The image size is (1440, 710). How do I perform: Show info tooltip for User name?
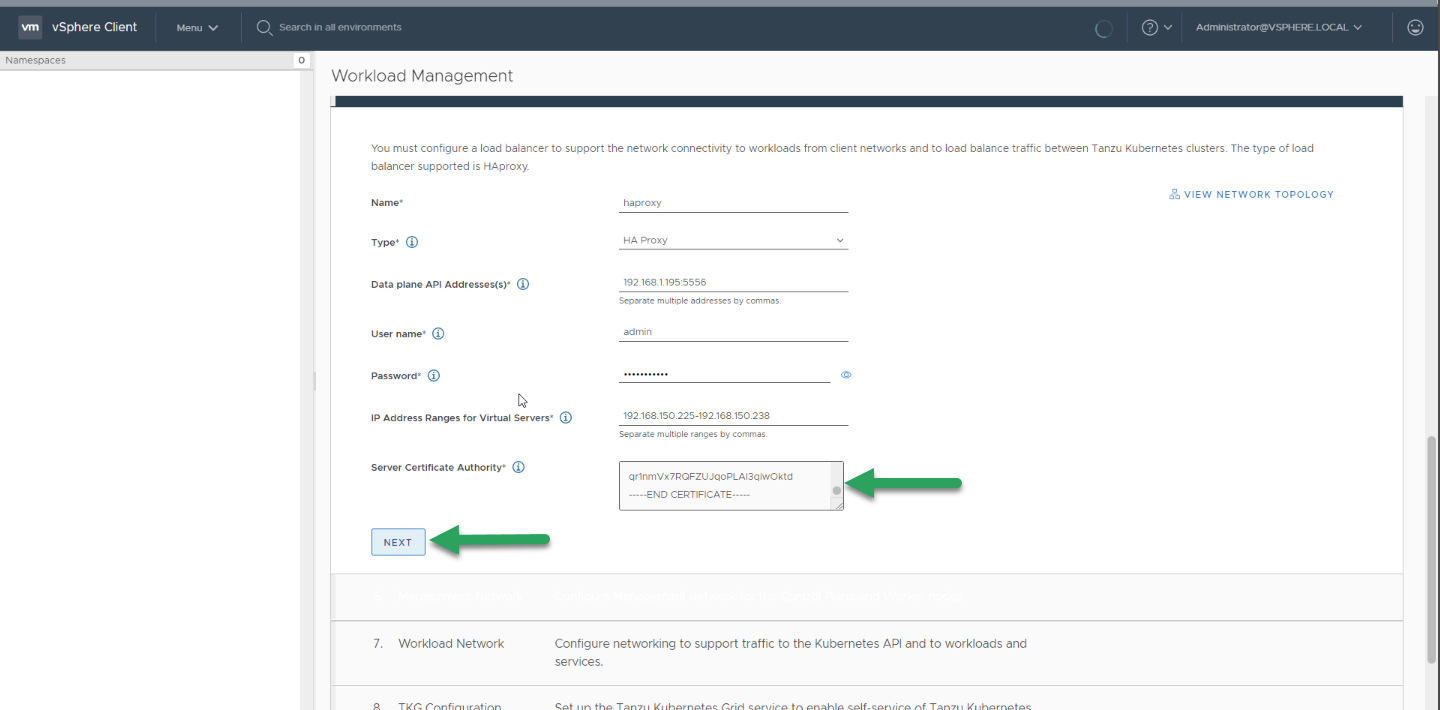[x=438, y=334]
